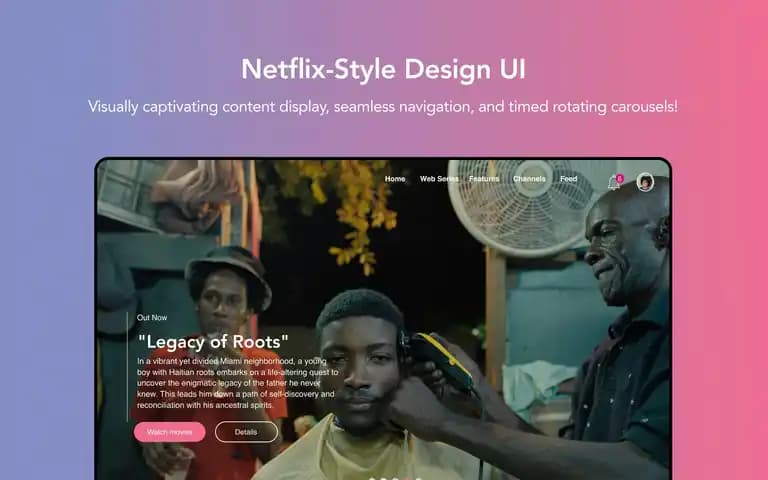Open the Web Series nav item

[439, 179]
